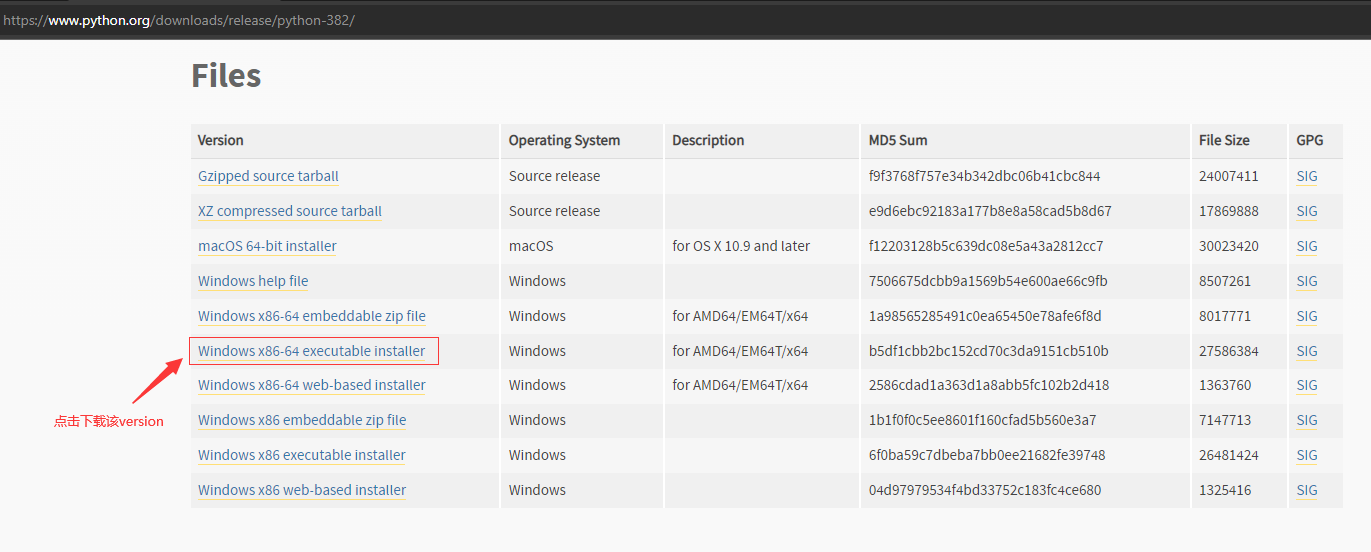Image resolution: width=1371 pixels, height=552 pixels.
Task: Open SIG for Gzipped source tarball
Action: point(1307,176)
